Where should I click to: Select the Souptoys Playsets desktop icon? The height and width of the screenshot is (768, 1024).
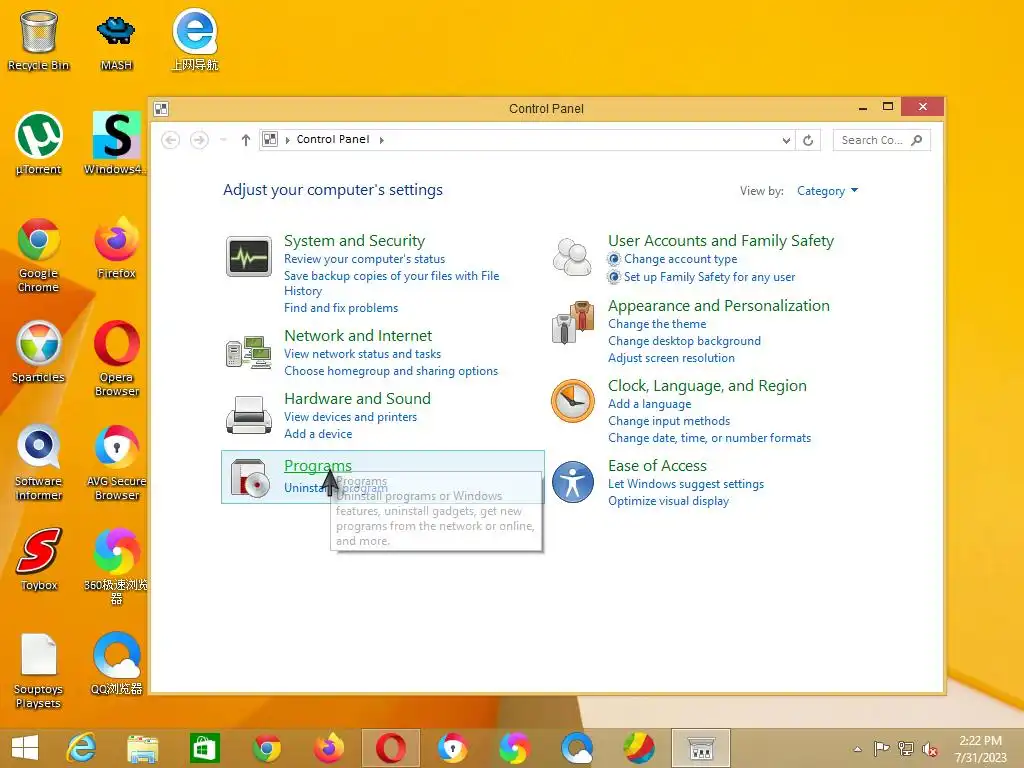coord(39,671)
